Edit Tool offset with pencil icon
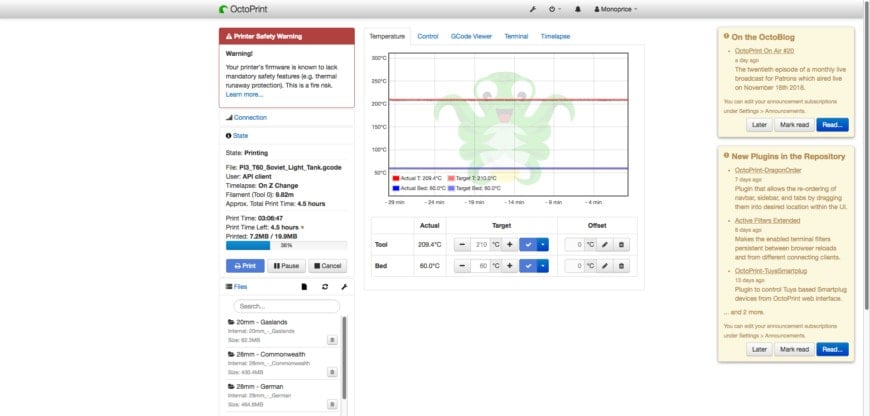The width and height of the screenshot is (870, 416). pos(604,245)
